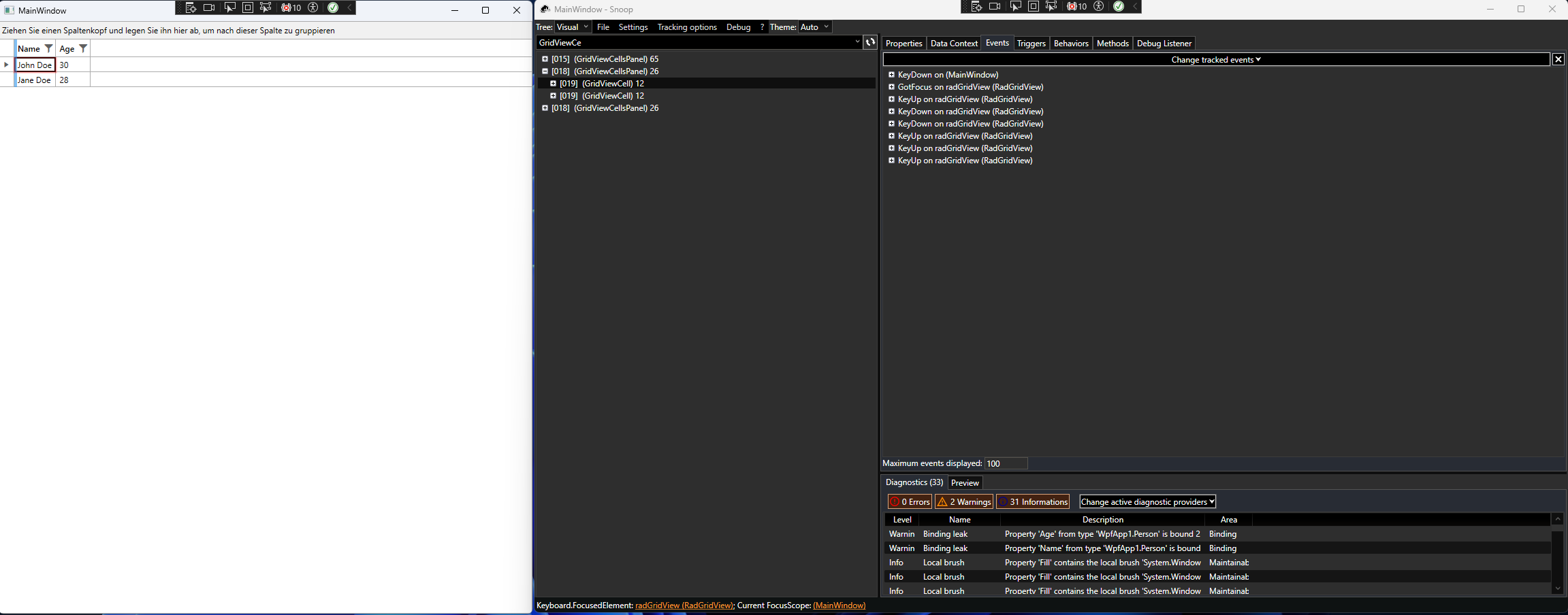The width and height of the screenshot is (1568, 615).
Task: Toggle layout adorners square icon in Snoop toolbar
Action: point(1034,6)
